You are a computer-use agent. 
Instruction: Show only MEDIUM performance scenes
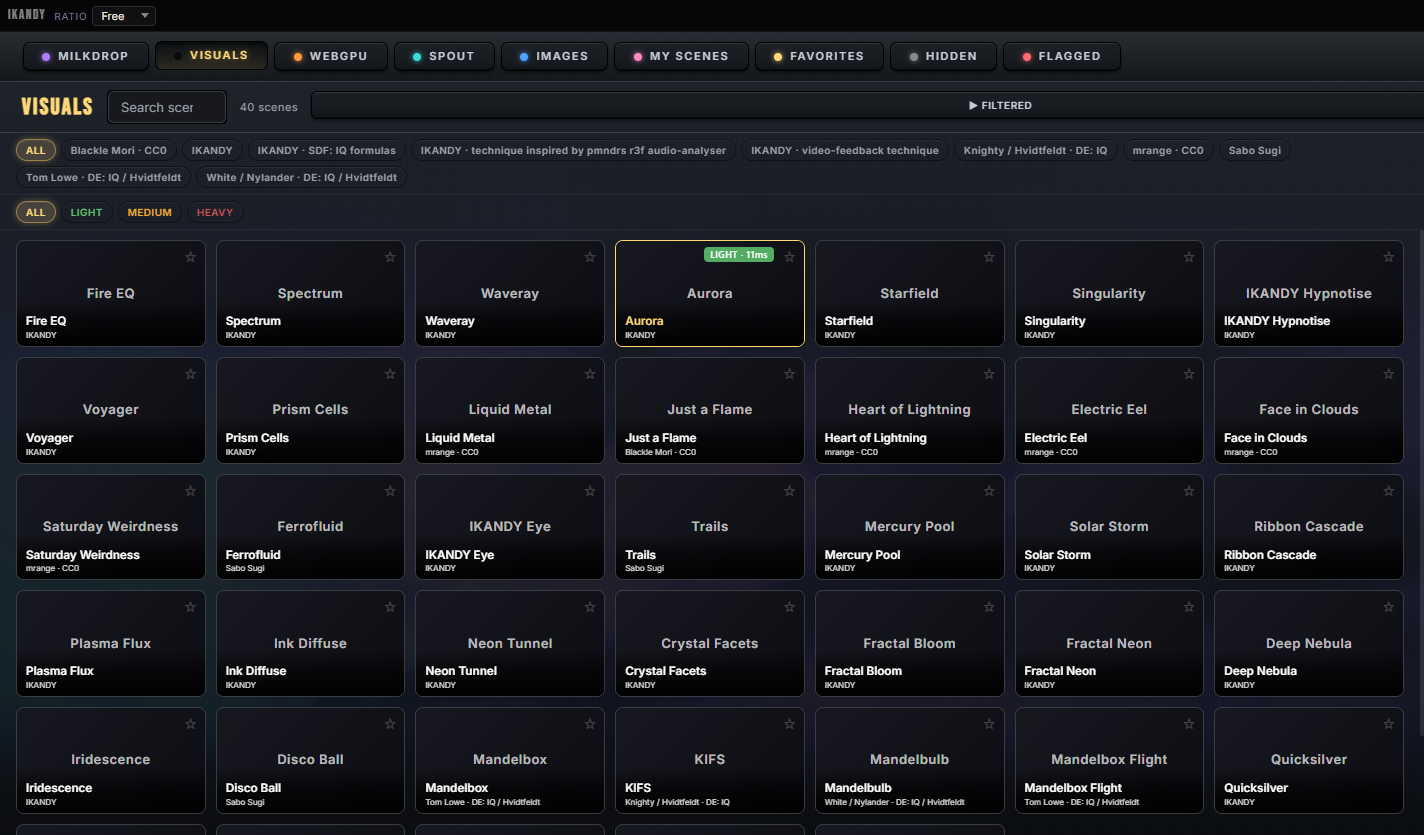click(150, 212)
